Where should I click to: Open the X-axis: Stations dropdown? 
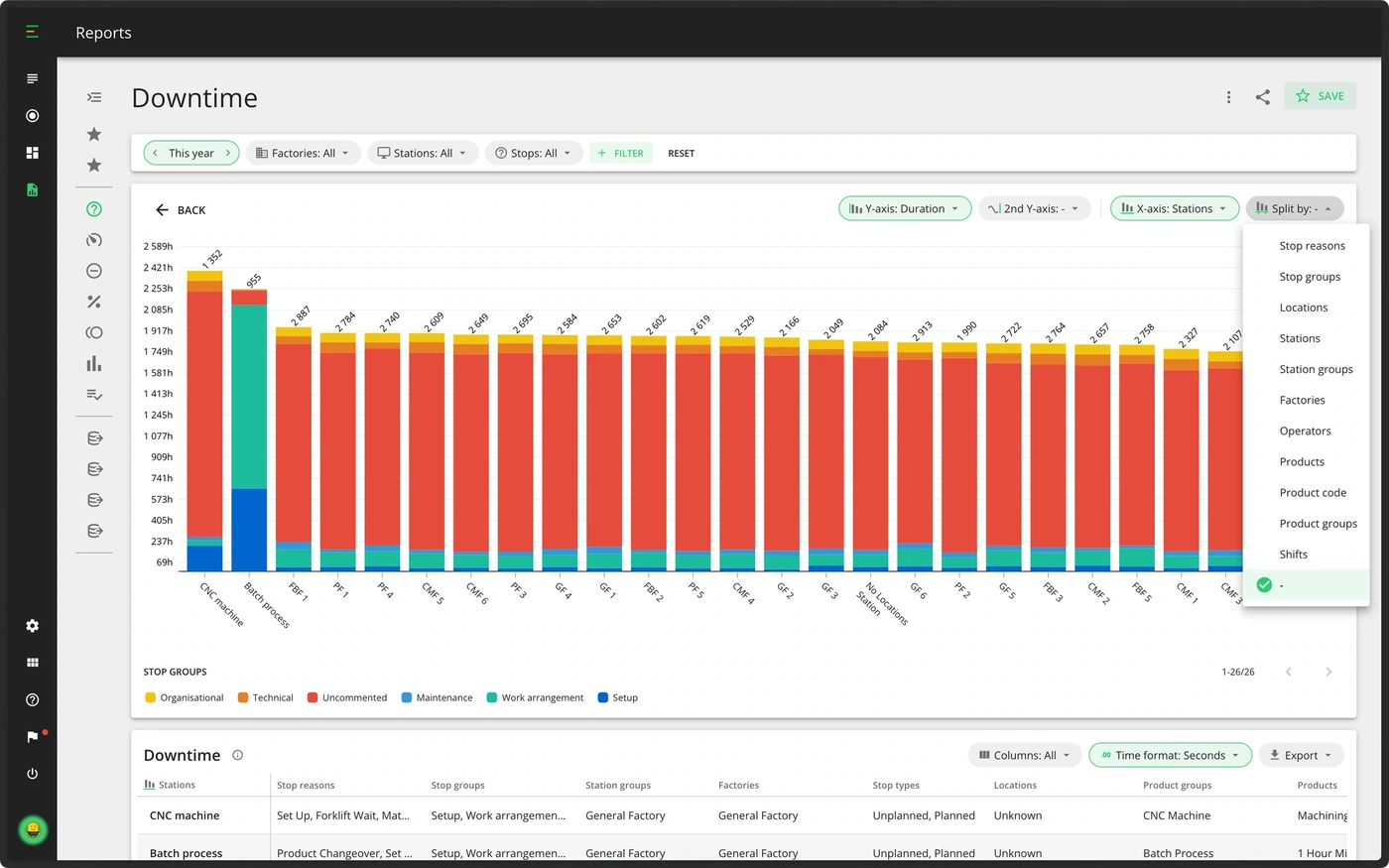1175,208
